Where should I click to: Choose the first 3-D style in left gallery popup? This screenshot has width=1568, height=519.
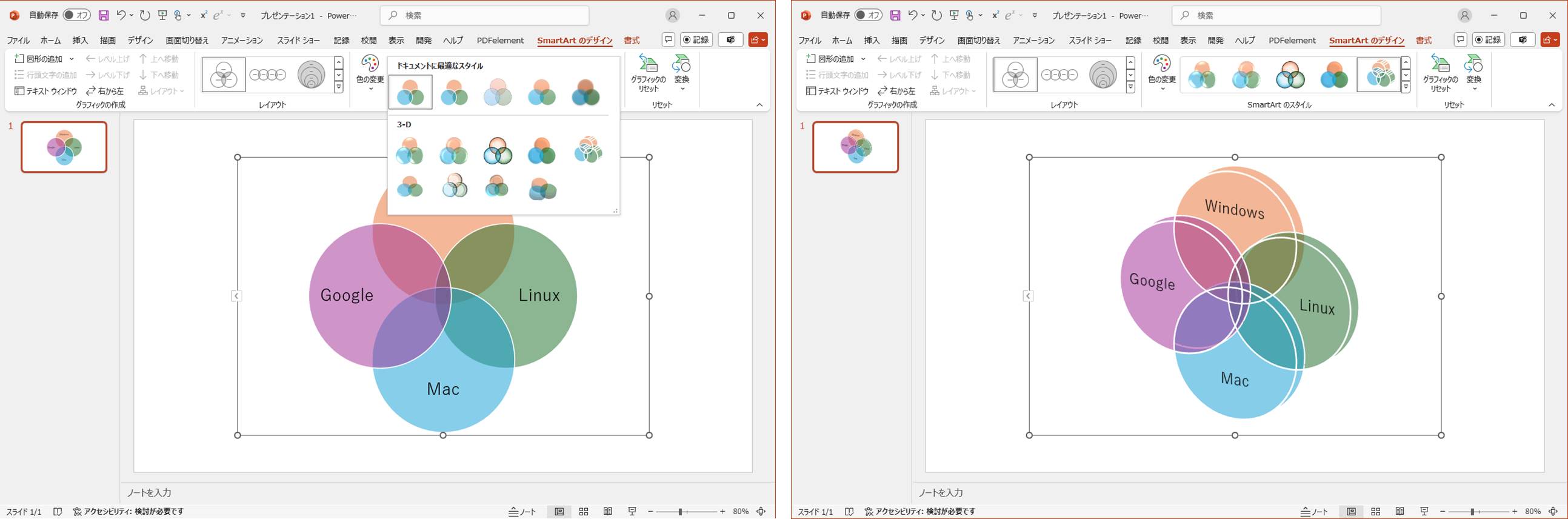coord(410,150)
